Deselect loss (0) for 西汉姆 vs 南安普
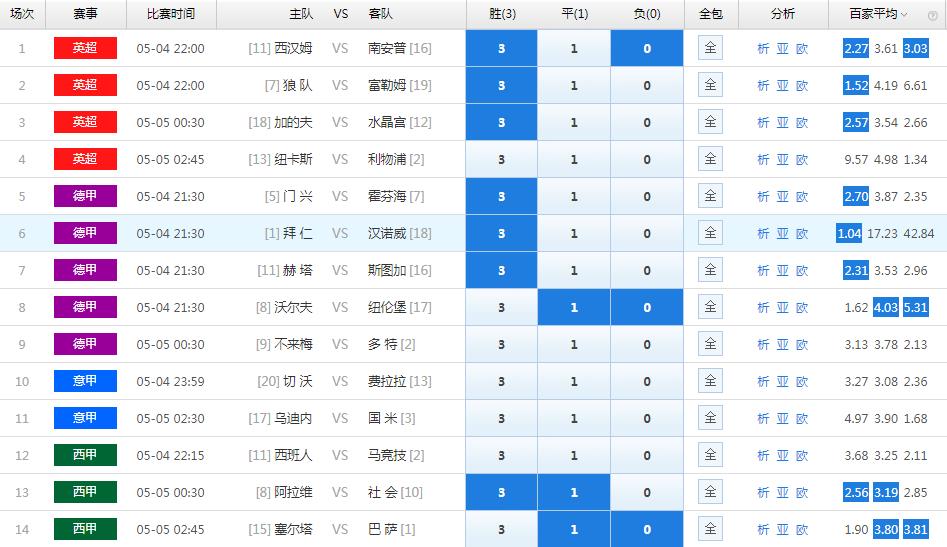Screen dimensions: 947x547 (x=647, y=48)
